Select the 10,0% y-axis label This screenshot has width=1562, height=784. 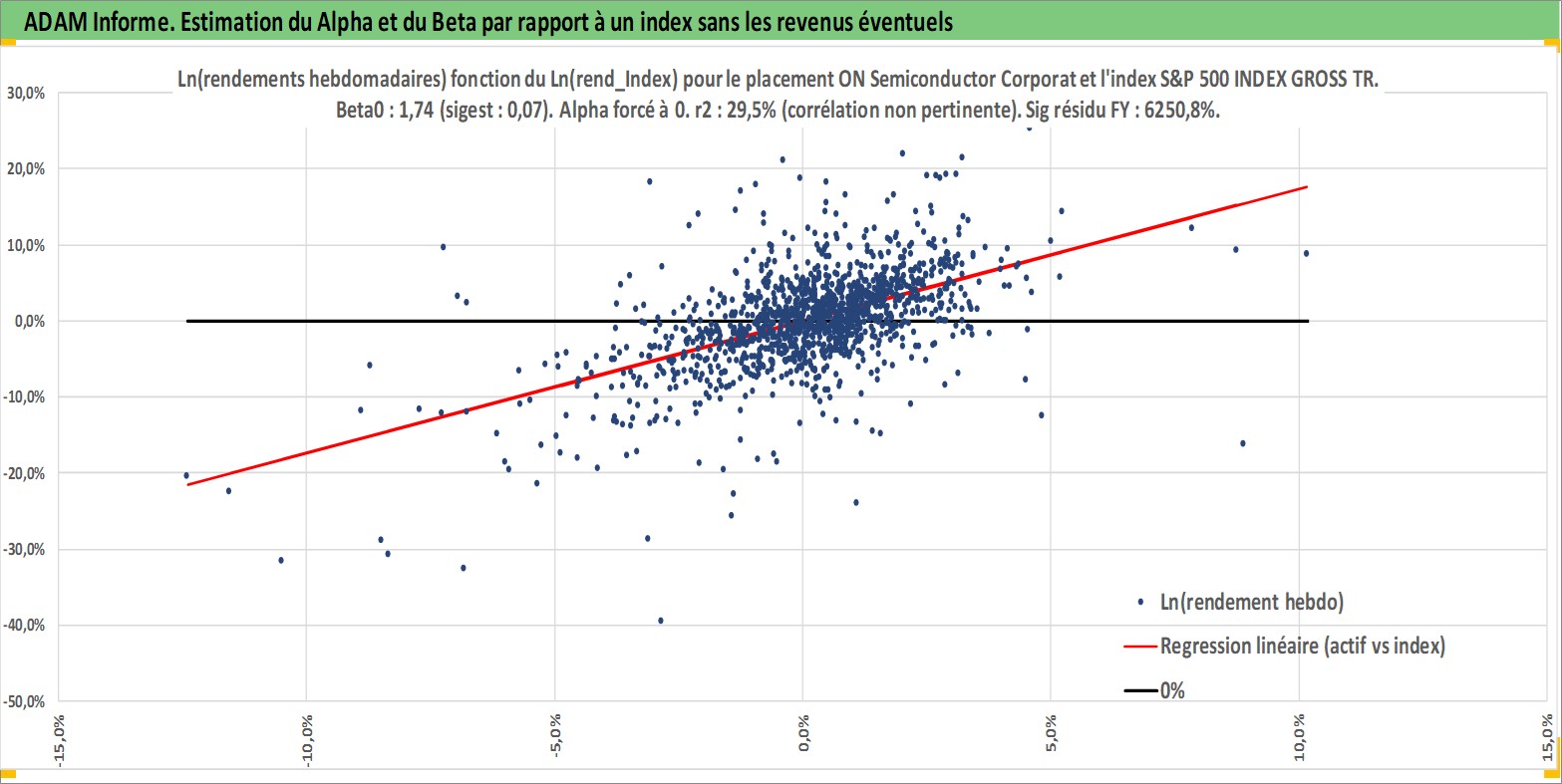26,245
